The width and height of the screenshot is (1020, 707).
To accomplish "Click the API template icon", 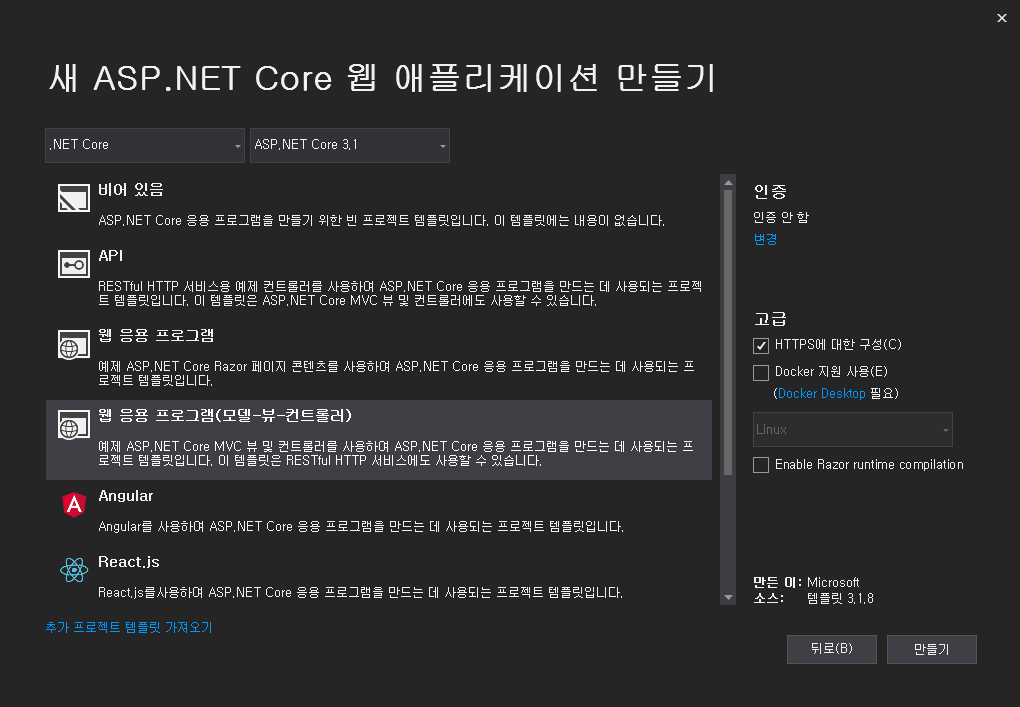I will pyautogui.click(x=74, y=264).
